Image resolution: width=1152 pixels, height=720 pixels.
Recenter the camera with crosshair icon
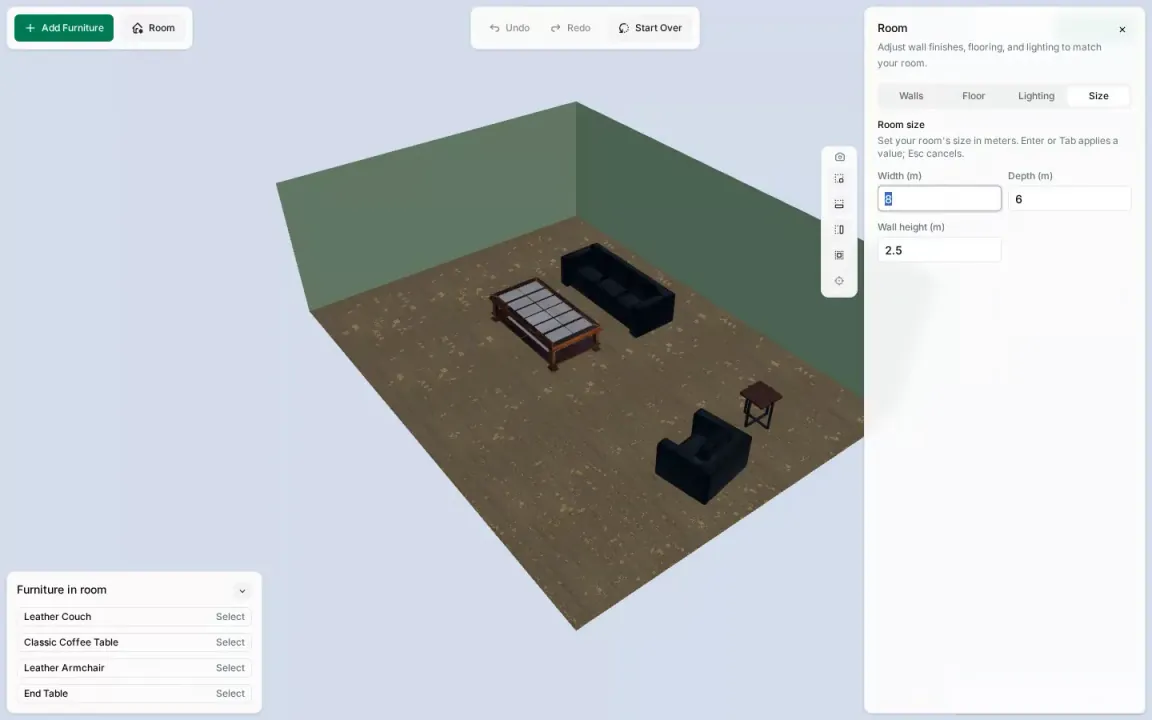point(839,281)
